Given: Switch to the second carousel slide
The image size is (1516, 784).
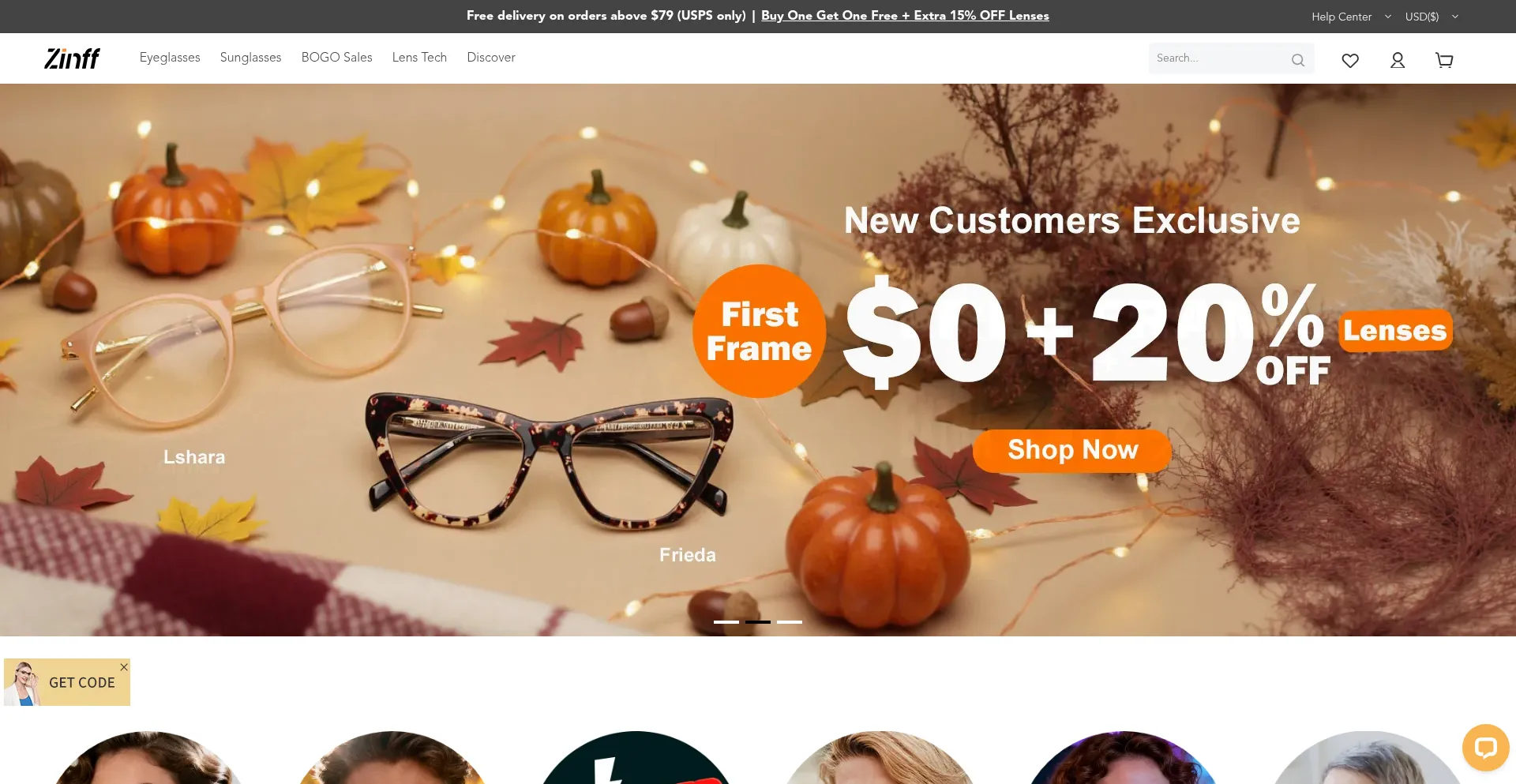Looking at the screenshot, I should [758, 622].
